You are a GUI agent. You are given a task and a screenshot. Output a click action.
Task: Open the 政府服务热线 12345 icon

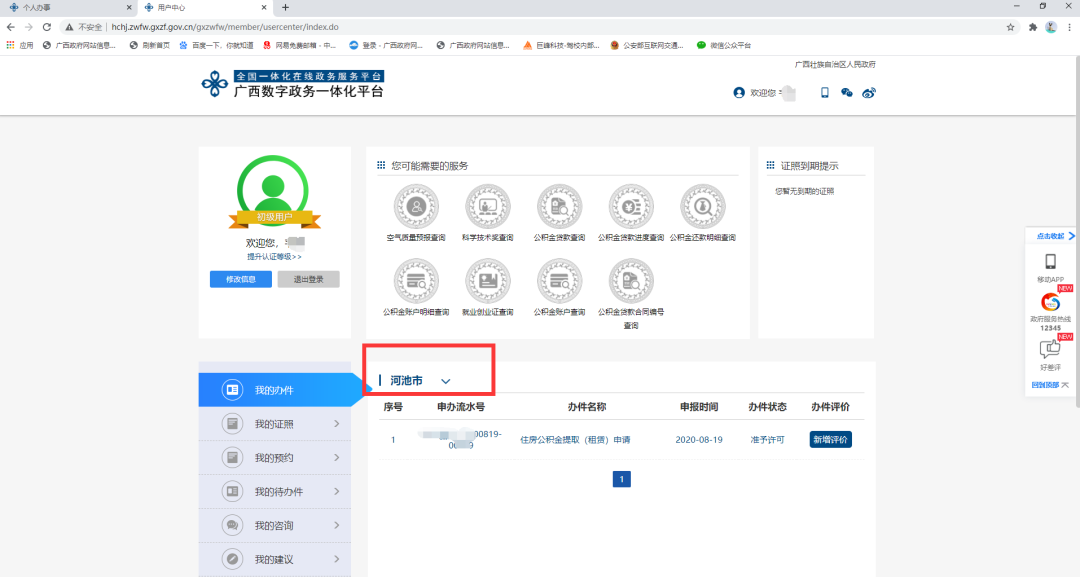1050,302
